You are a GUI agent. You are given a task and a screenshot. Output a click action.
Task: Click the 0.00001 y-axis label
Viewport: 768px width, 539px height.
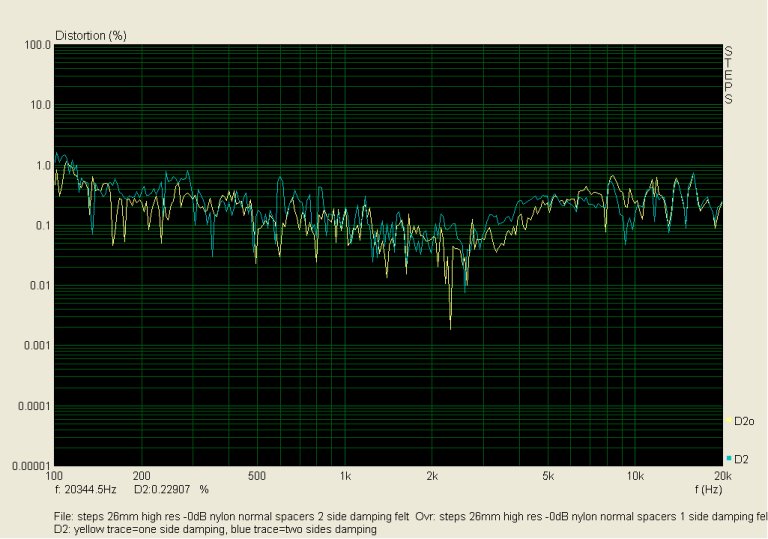[32, 466]
